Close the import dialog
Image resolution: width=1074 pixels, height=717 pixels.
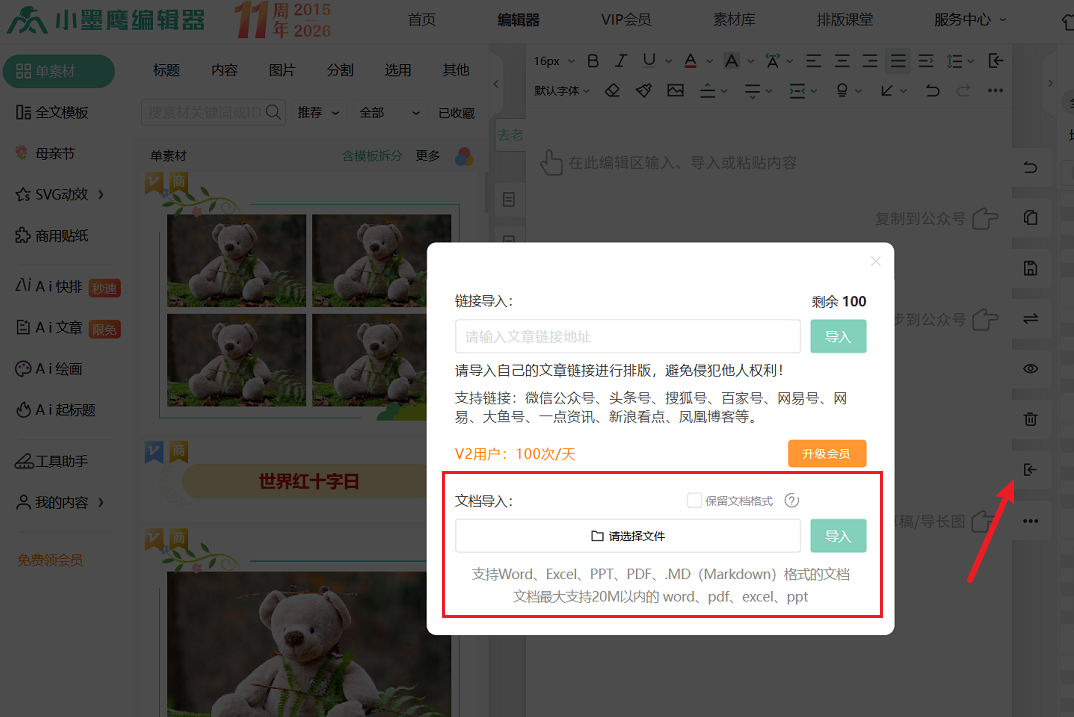pos(875,261)
